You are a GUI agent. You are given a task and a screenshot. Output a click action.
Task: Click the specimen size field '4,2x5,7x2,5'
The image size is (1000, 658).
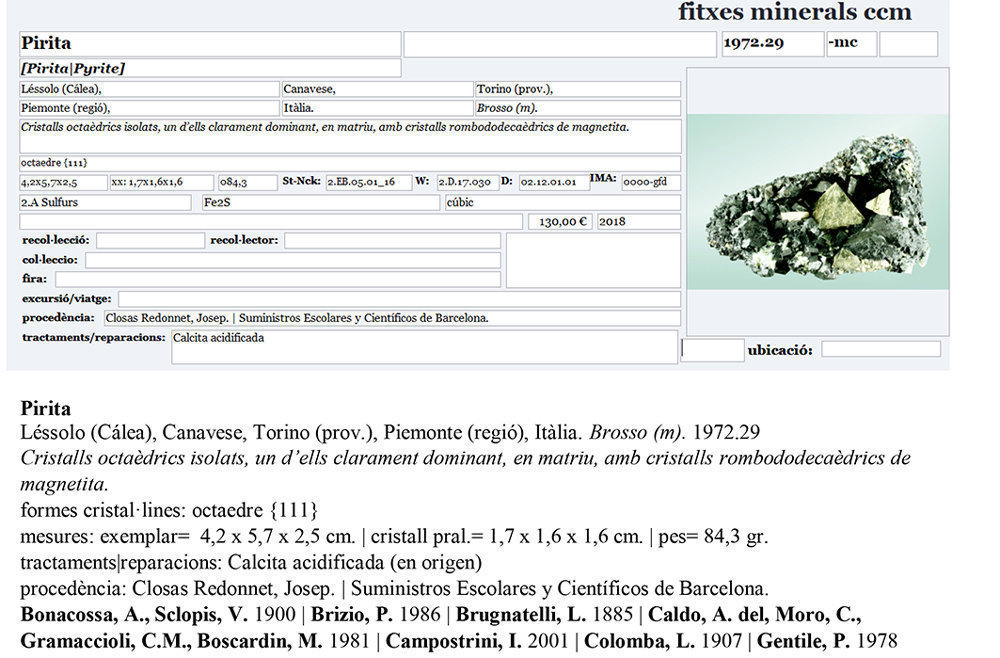coord(63,182)
